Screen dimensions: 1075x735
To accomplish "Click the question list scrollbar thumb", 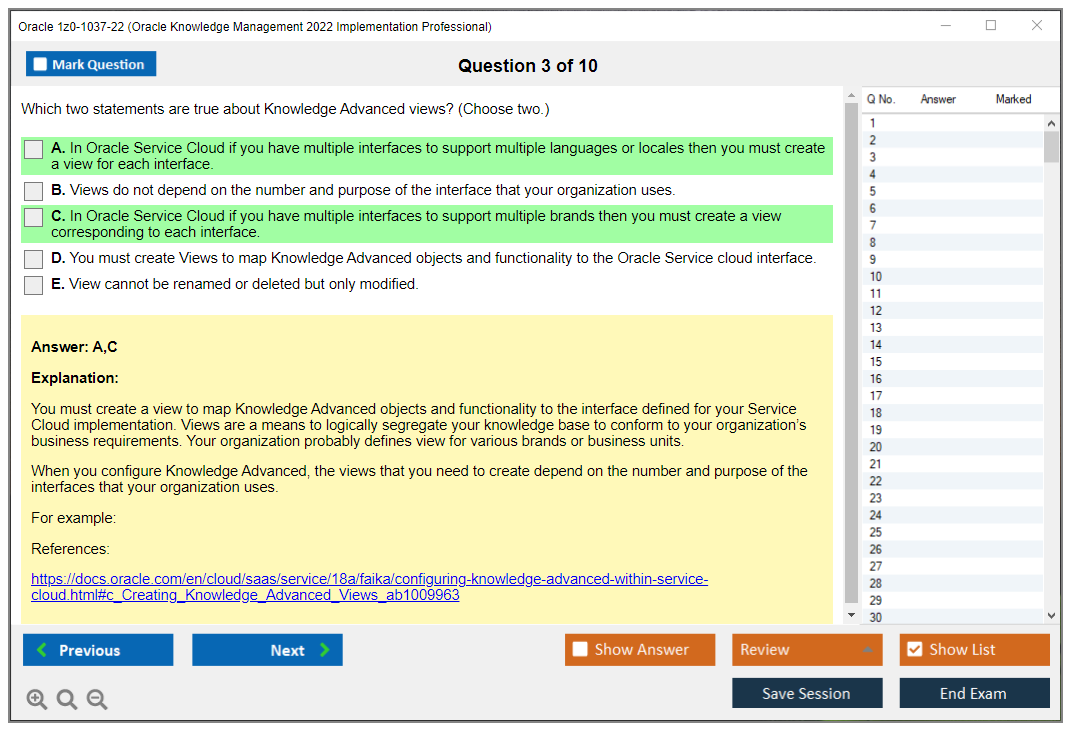I will pyautogui.click(x=1051, y=147).
